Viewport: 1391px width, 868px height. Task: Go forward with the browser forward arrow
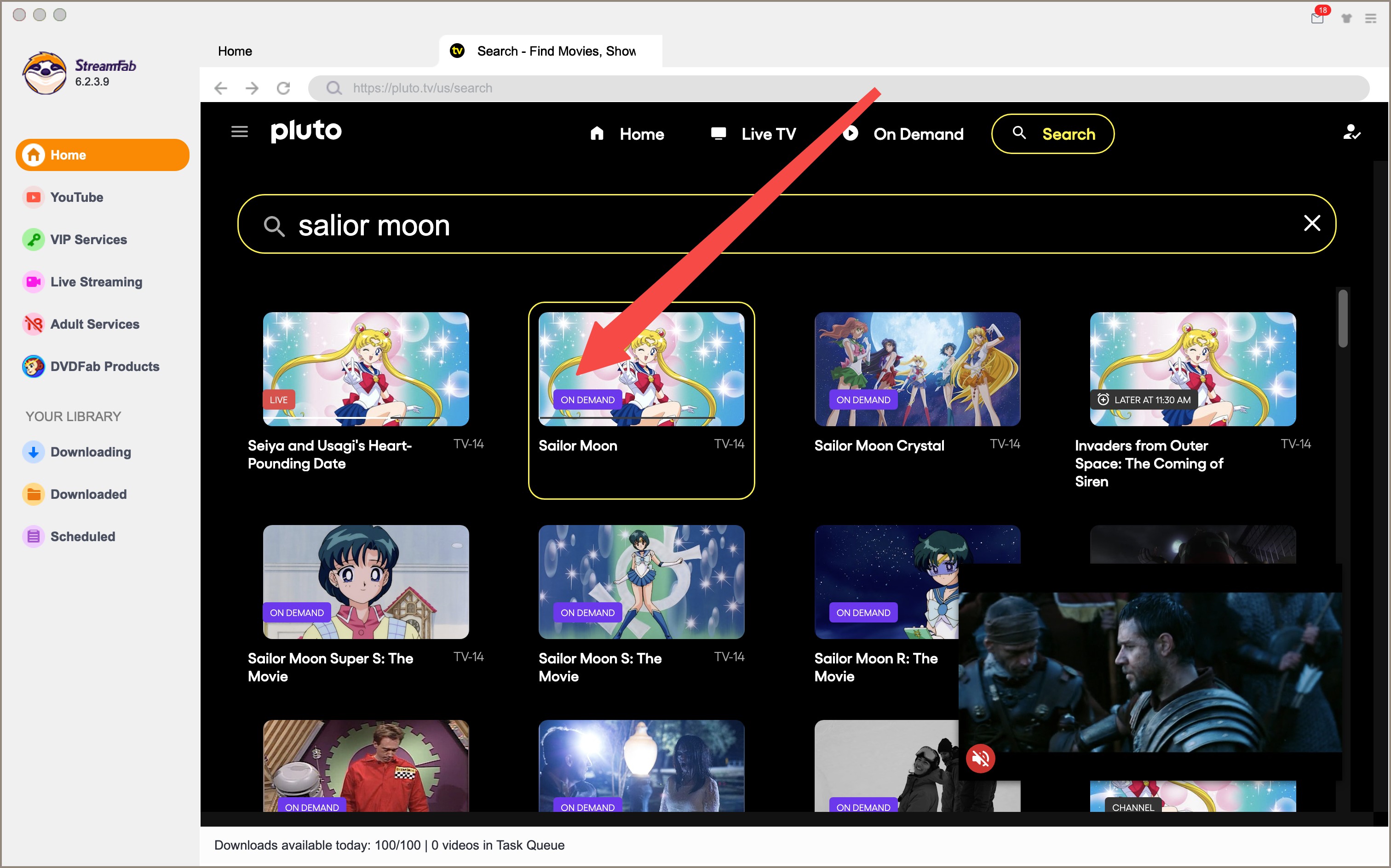pyautogui.click(x=252, y=88)
